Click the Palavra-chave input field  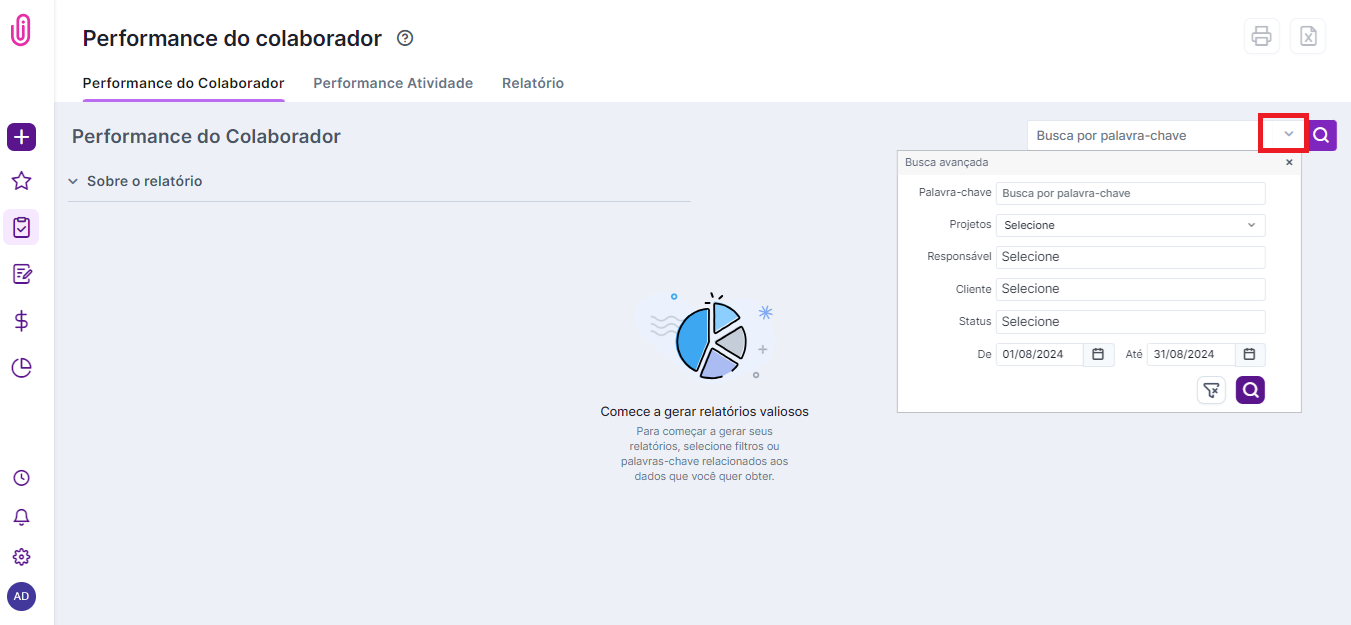pyautogui.click(x=1130, y=193)
